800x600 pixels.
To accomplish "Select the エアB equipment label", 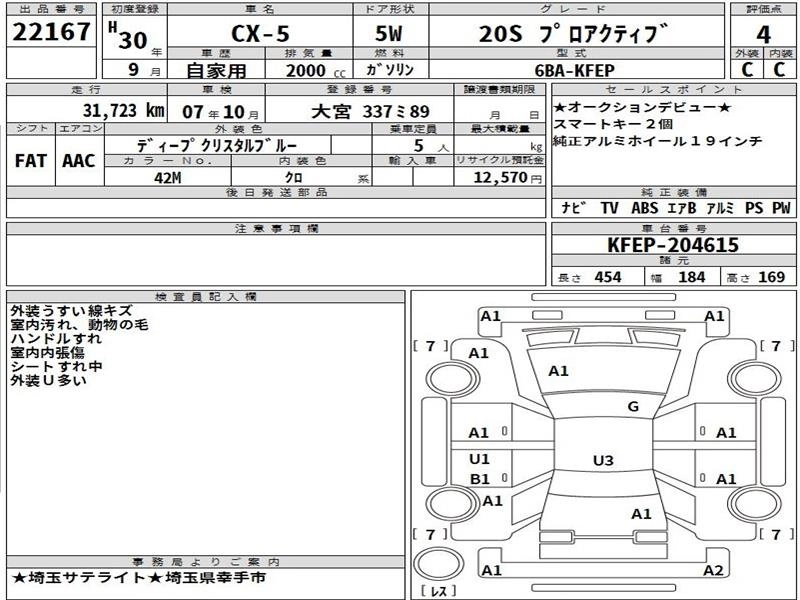I will tap(682, 208).
